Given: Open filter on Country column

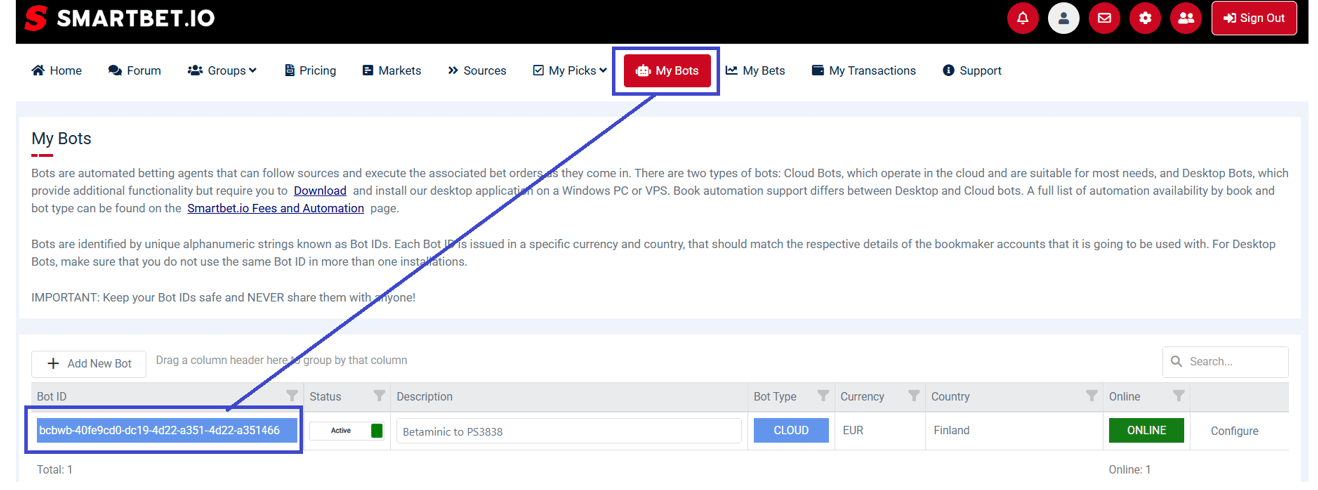Looking at the screenshot, I should (x=1091, y=396).
